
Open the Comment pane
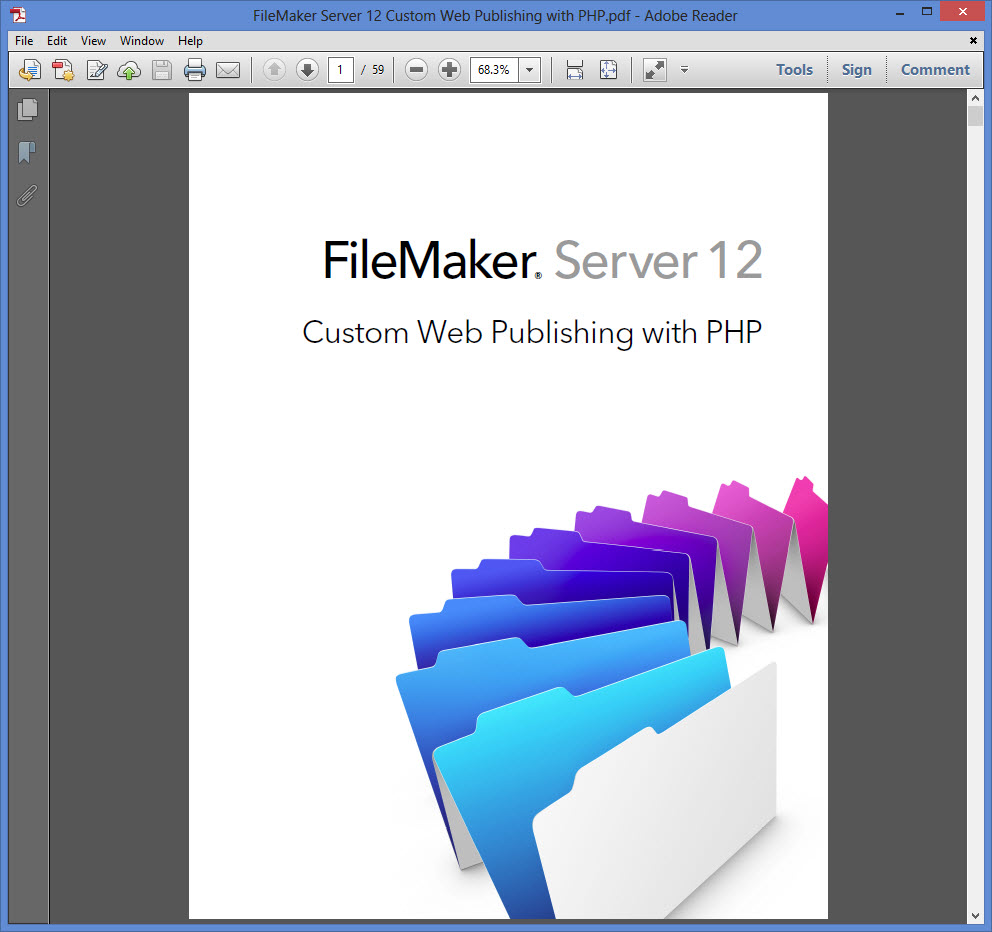(x=935, y=70)
